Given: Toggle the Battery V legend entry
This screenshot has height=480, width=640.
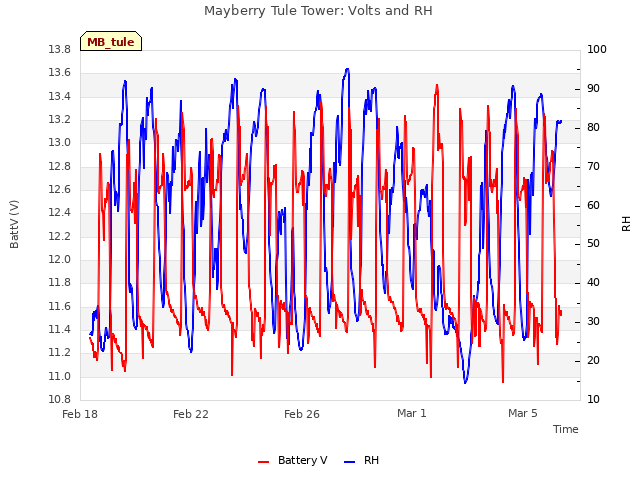Looking at the screenshot, I should (x=293, y=460).
